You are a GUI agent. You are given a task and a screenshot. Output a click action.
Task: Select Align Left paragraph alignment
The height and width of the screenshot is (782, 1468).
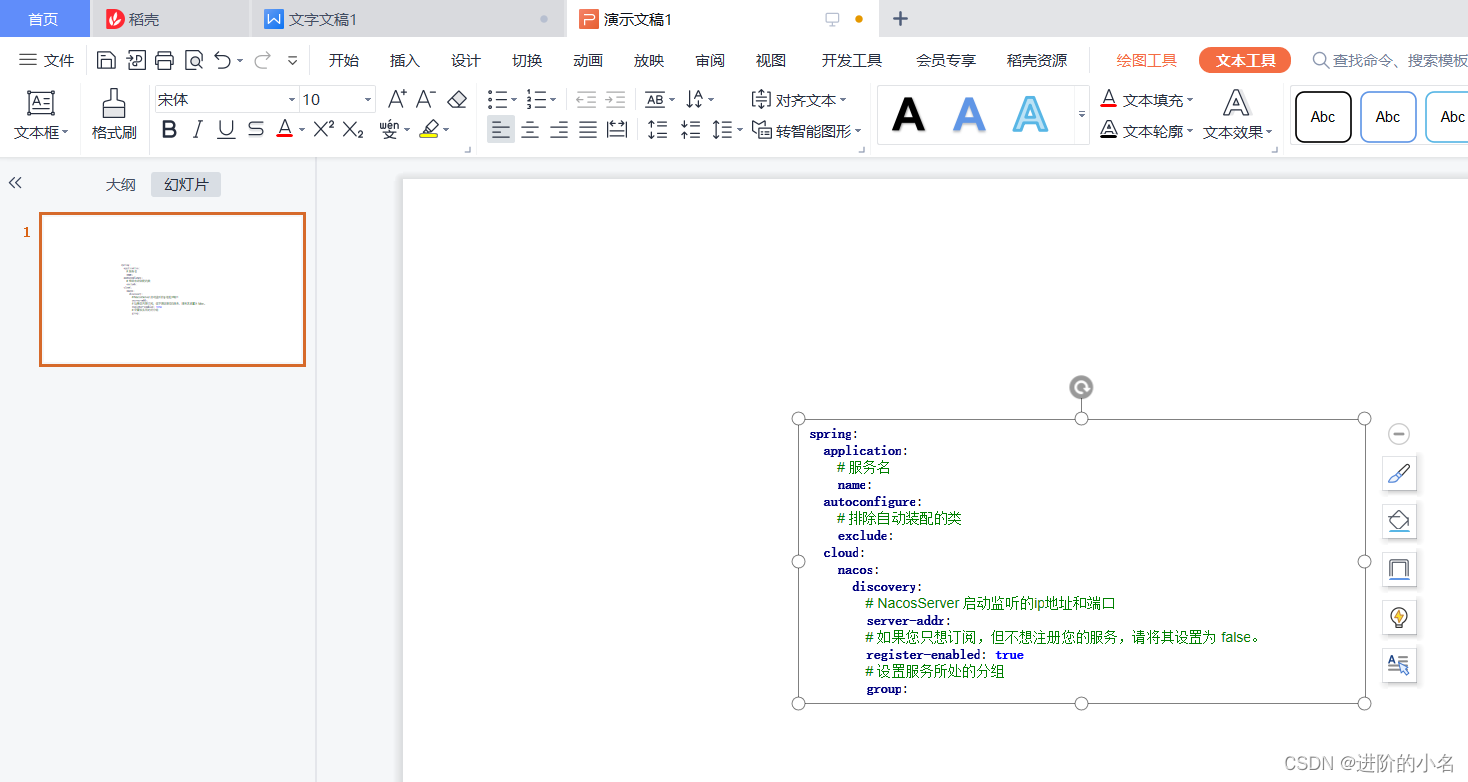point(501,129)
